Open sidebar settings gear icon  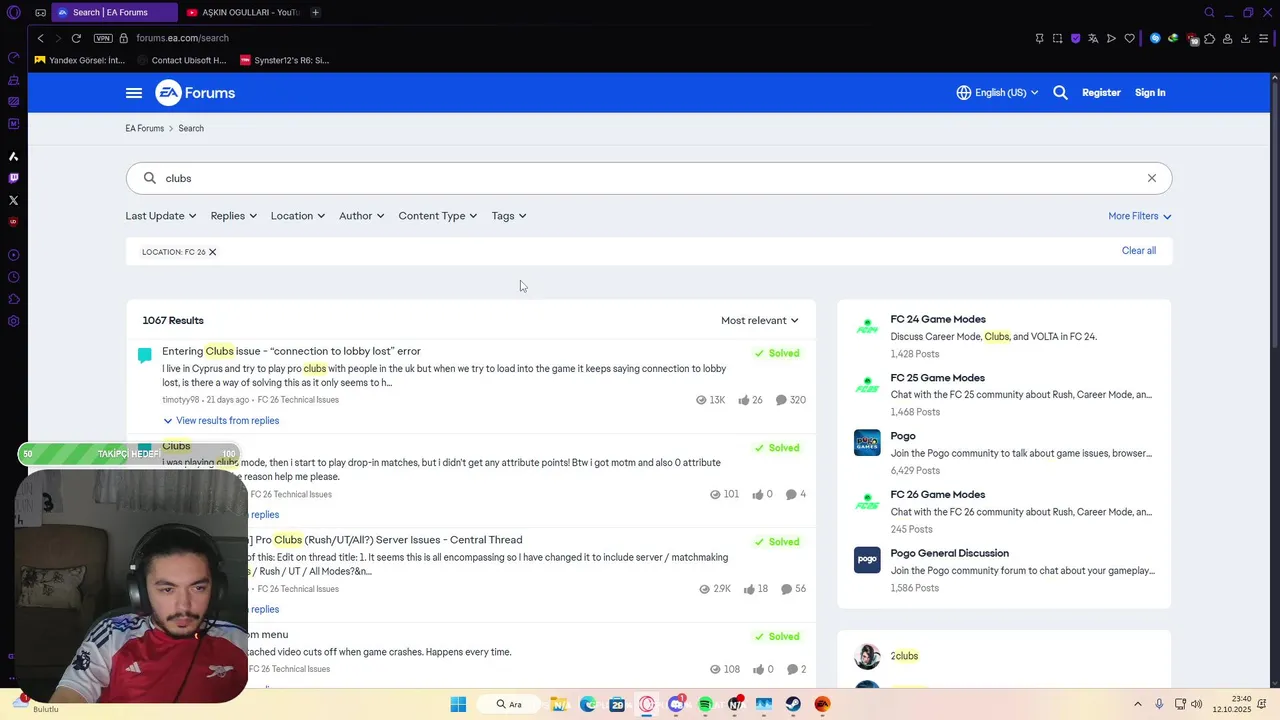coord(14,321)
